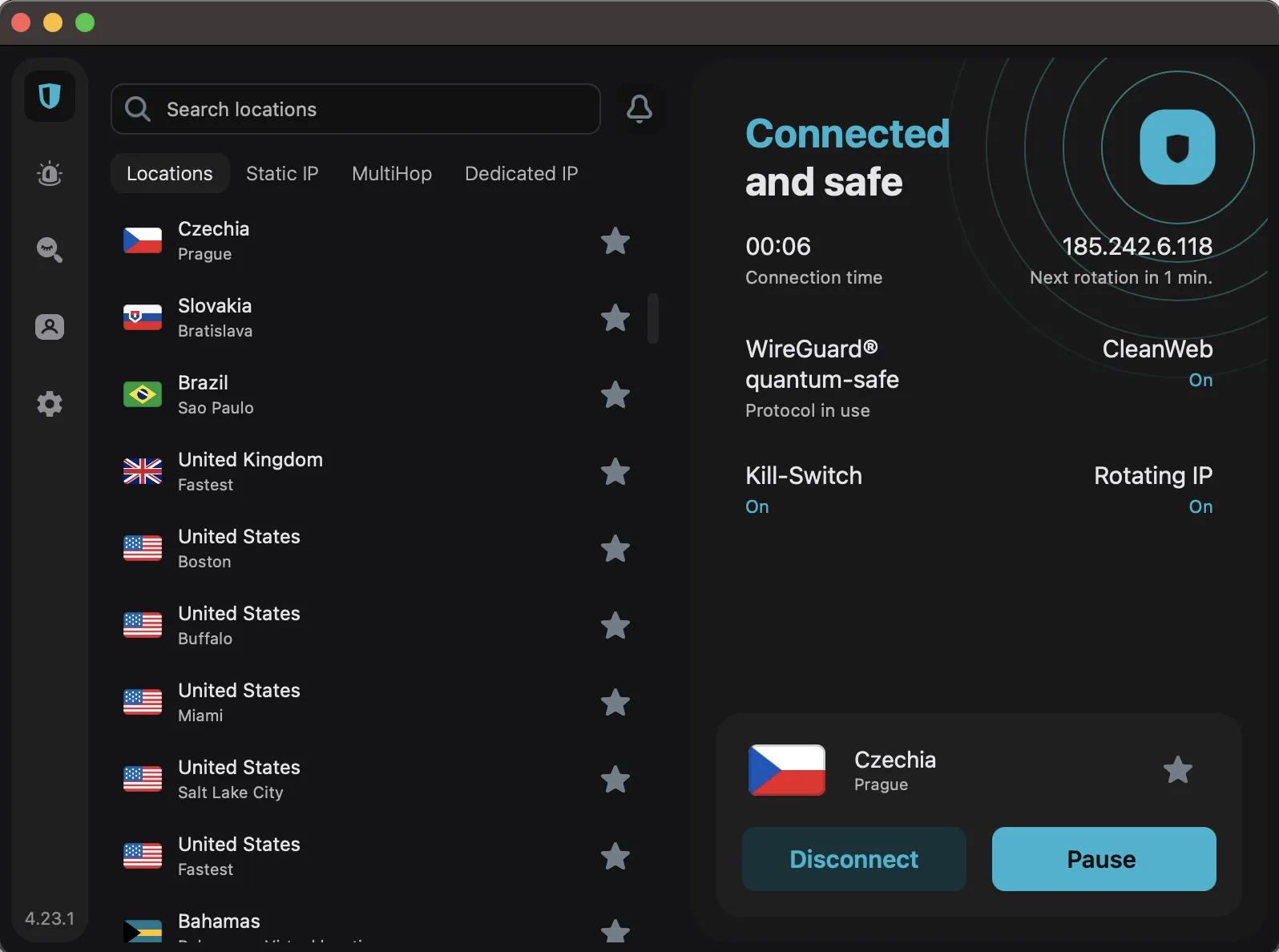1279x952 pixels.
Task: Select United Kingdom Fastest location
Action: [377, 471]
